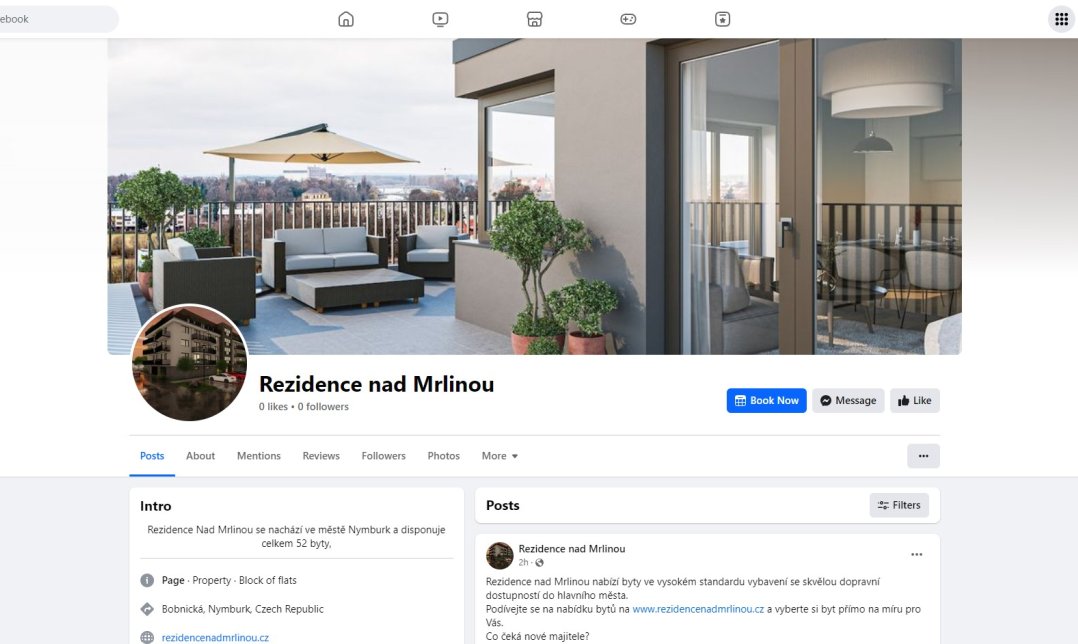Screen dimensions: 1078x644
Task: Open the Facebook Home icon
Action: tap(346, 19)
